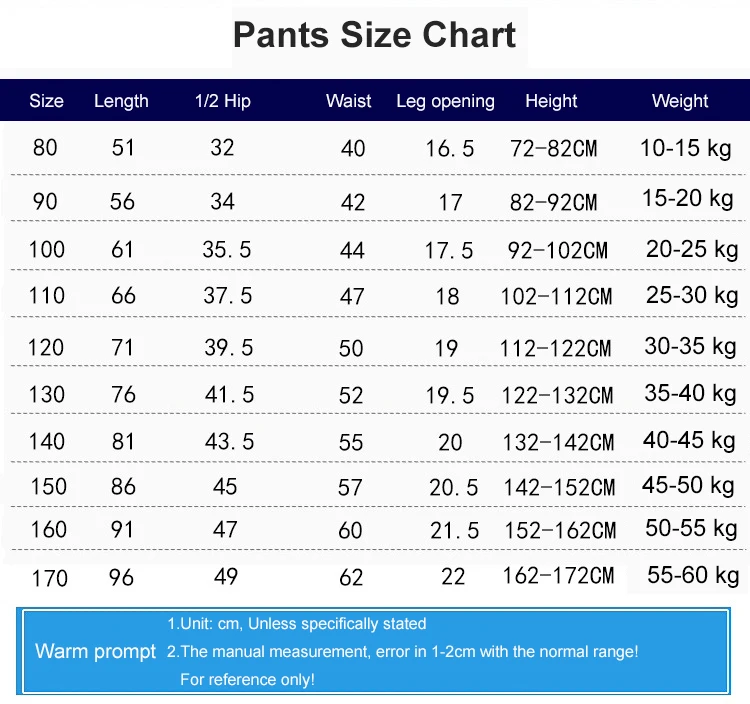Click the Leg opening column header
Viewport: 750px width, 704px height.
coord(445,101)
